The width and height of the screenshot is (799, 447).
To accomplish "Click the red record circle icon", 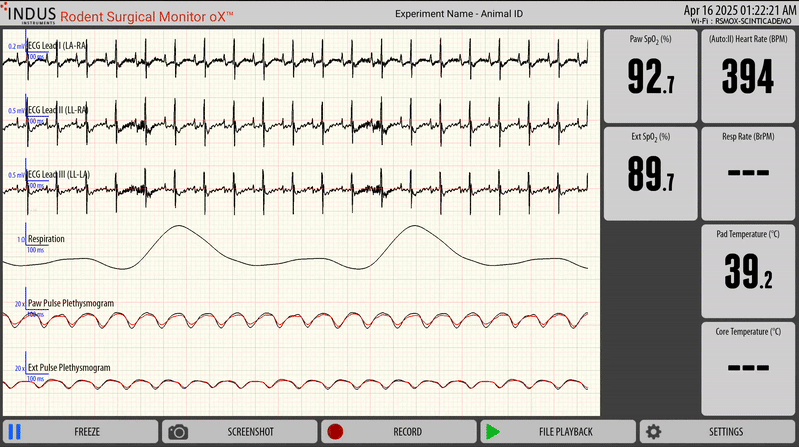I will [x=335, y=432].
